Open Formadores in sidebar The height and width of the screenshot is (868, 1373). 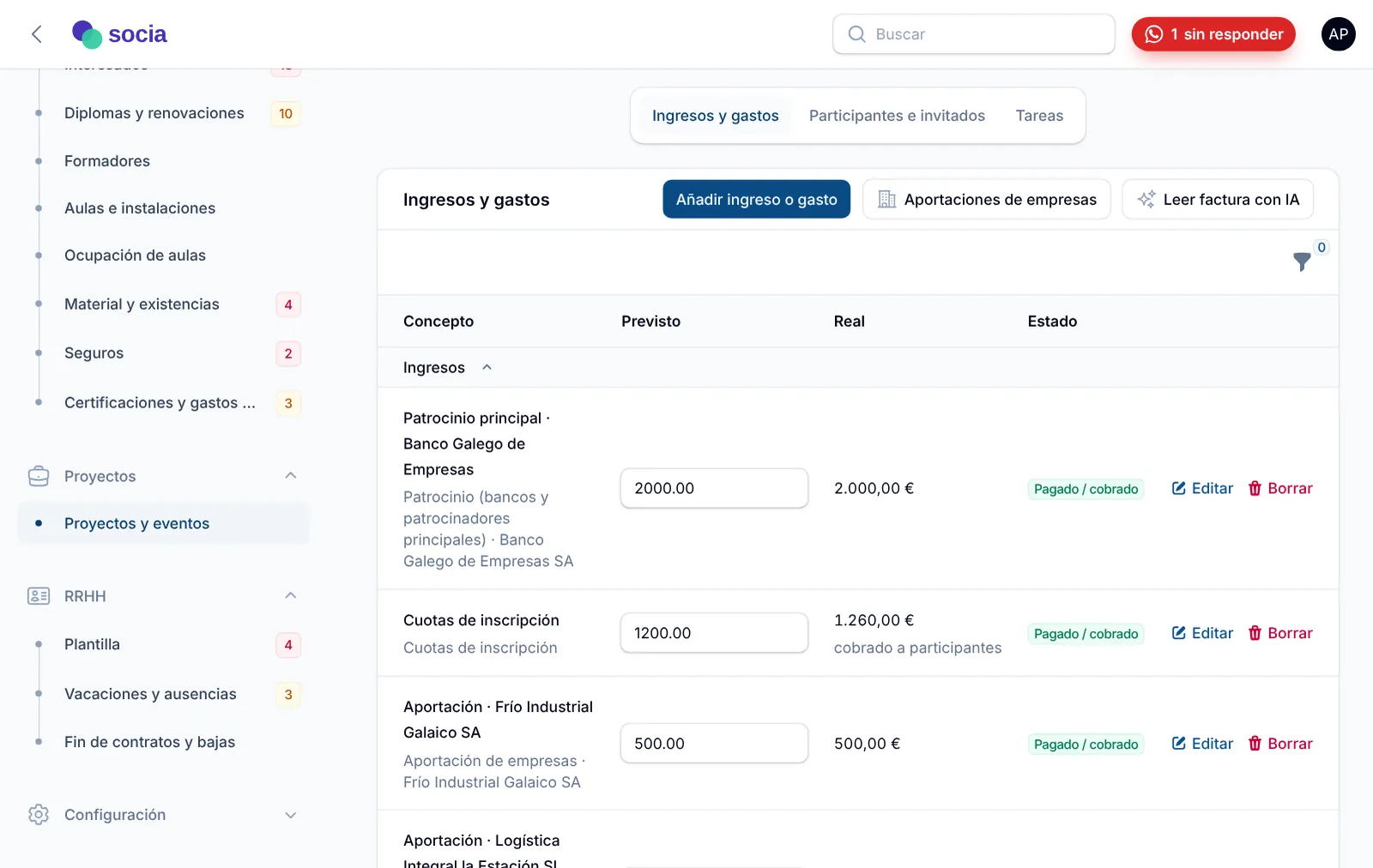tap(107, 161)
